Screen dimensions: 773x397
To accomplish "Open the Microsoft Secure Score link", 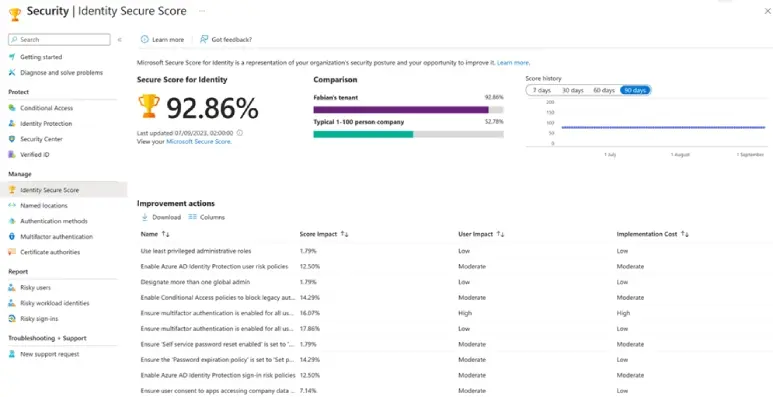I will click(198, 142).
